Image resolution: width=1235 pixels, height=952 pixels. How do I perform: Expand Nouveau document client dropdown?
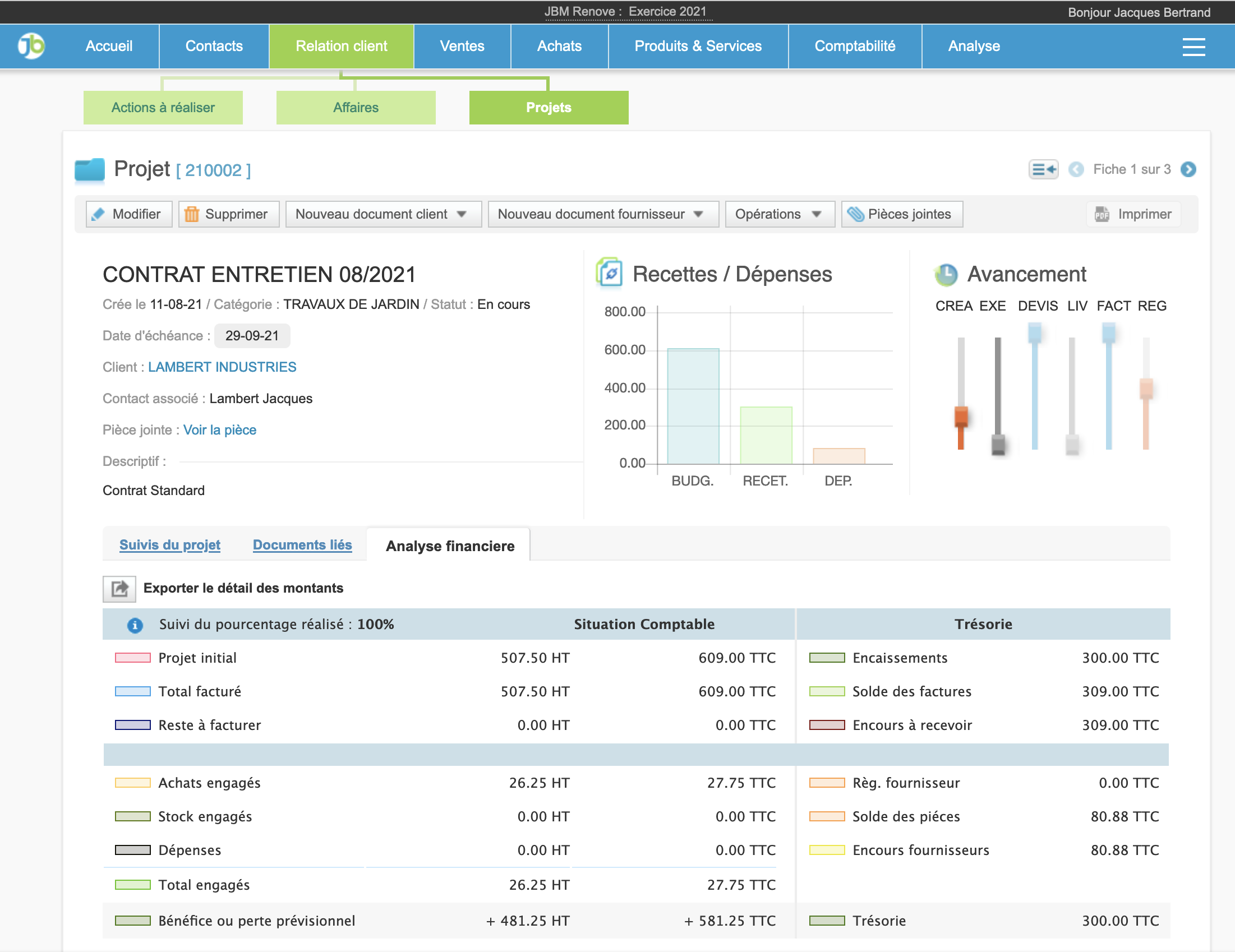click(384, 214)
